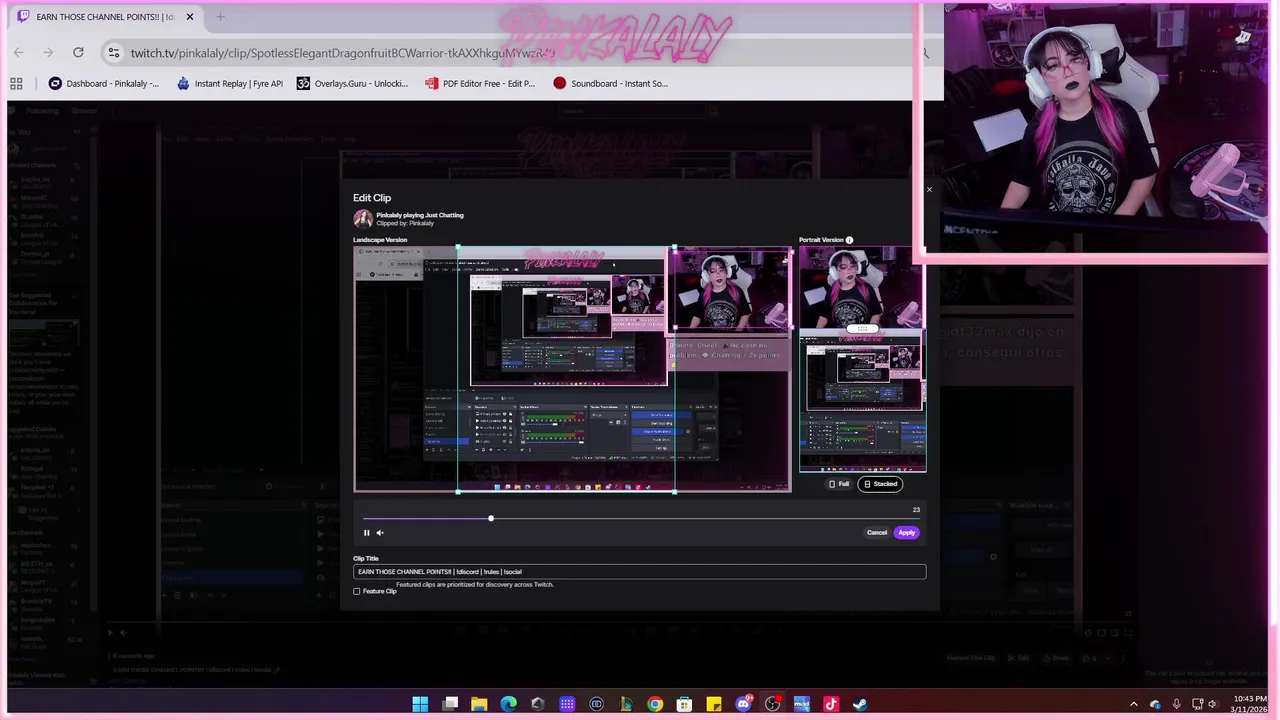1280x720 pixels.
Task: Open site information icon in address bar
Action: [x=114, y=53]
